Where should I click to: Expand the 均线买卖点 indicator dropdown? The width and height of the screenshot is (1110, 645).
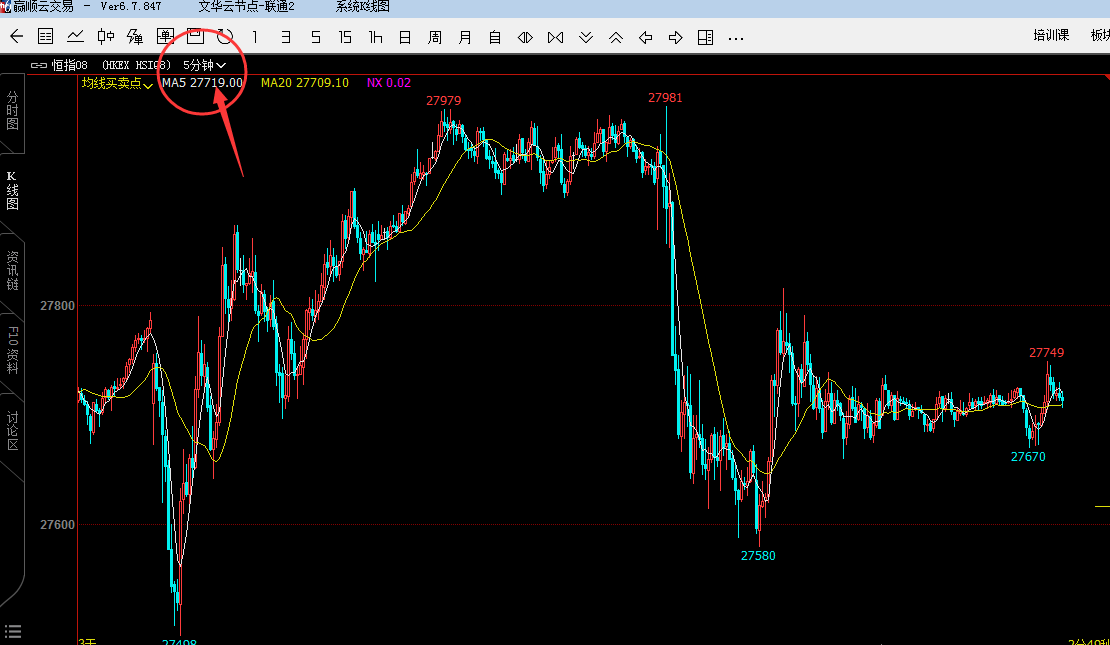117,83
